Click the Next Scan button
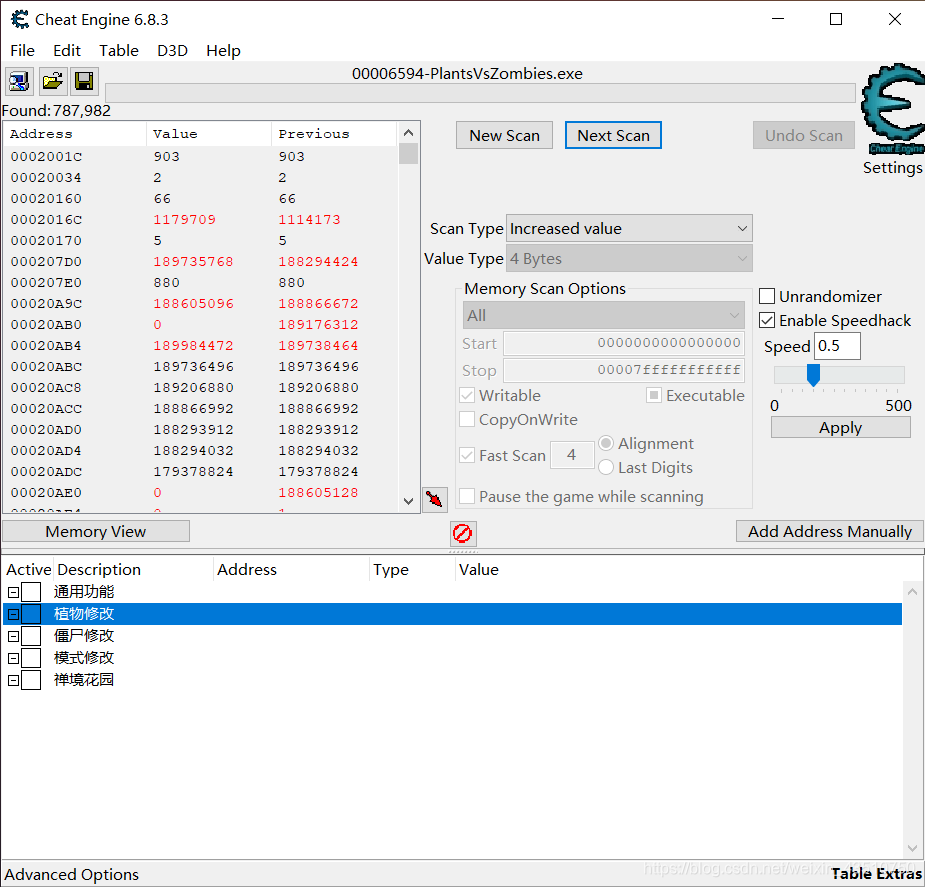The width and height of the screenshot is (925, 887). coord(613,136)
